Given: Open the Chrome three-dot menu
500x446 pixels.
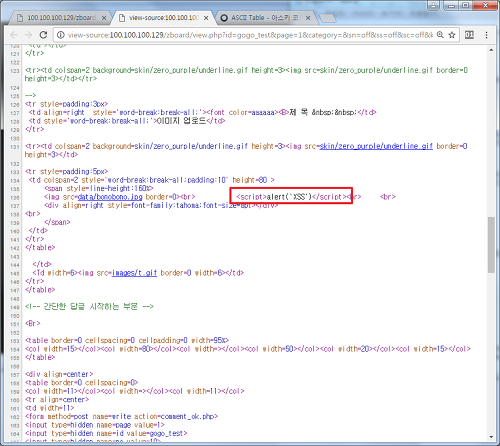Looking at the screenshot, I should pyautogui.click(x=486, y=35).
